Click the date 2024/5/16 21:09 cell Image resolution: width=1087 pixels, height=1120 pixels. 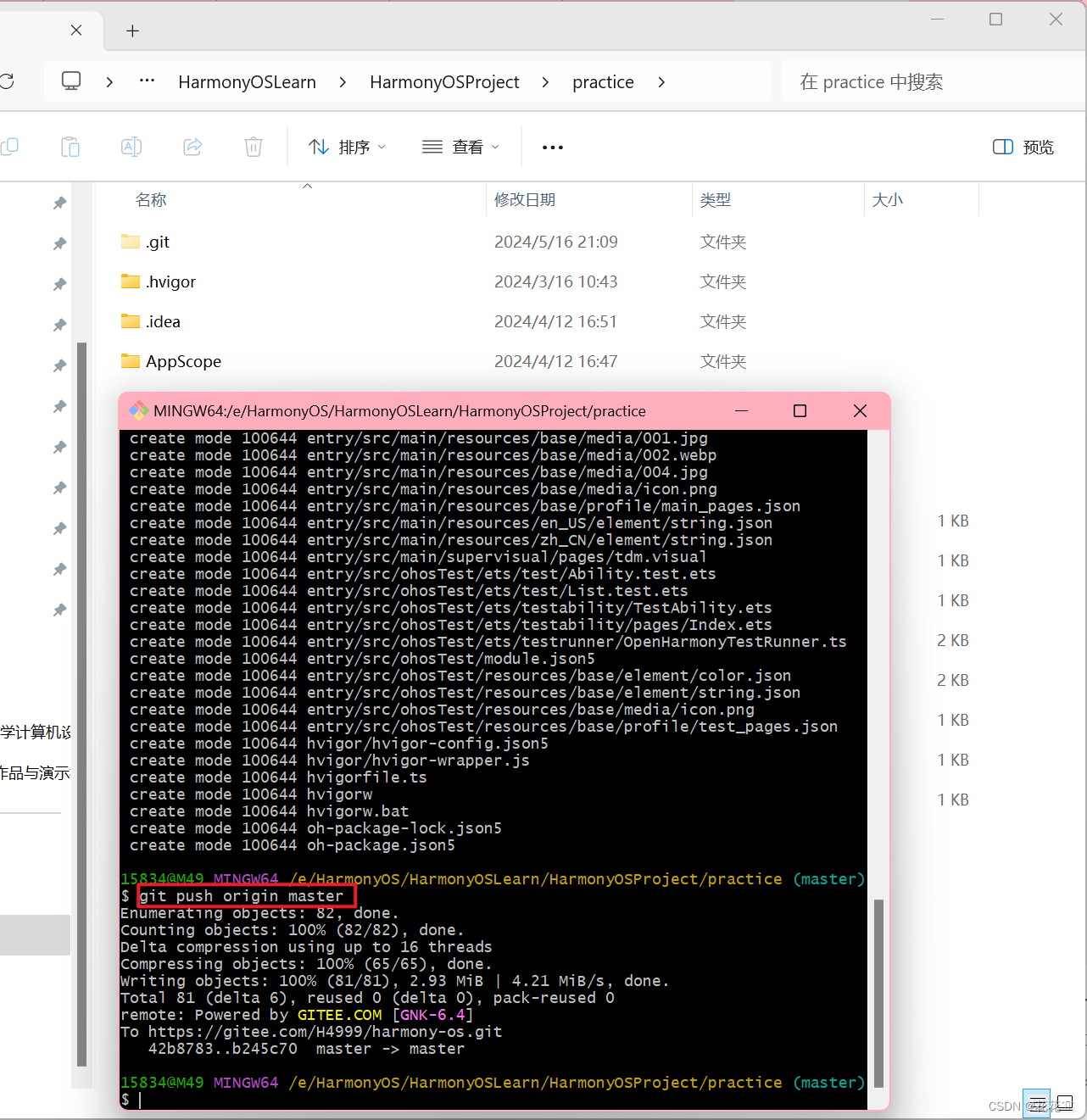(x=556, y=242)
